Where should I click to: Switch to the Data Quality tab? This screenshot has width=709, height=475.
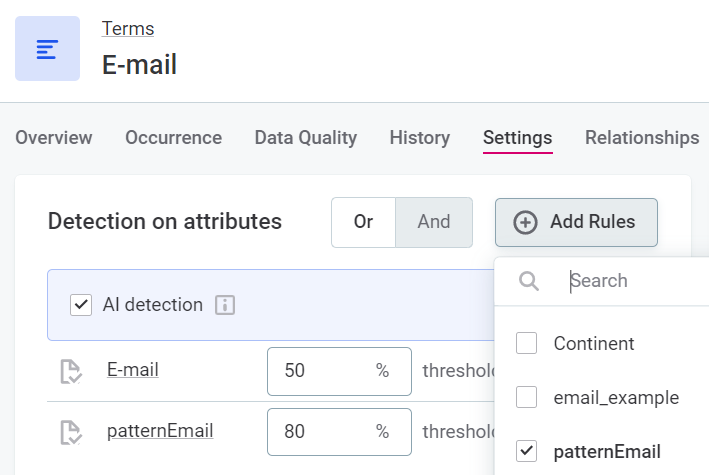[x=305, y=138]
